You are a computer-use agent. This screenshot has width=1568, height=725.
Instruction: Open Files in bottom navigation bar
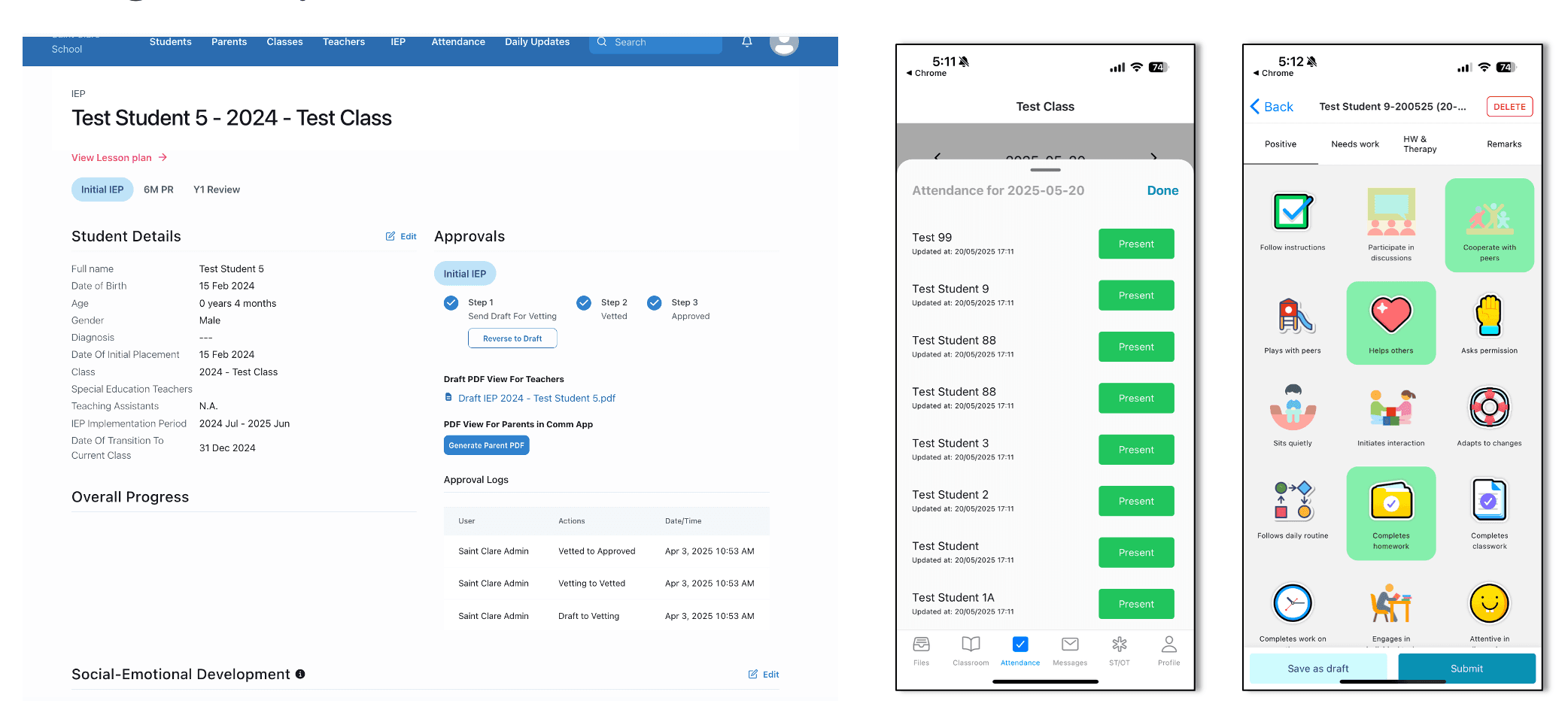point(921,651)
